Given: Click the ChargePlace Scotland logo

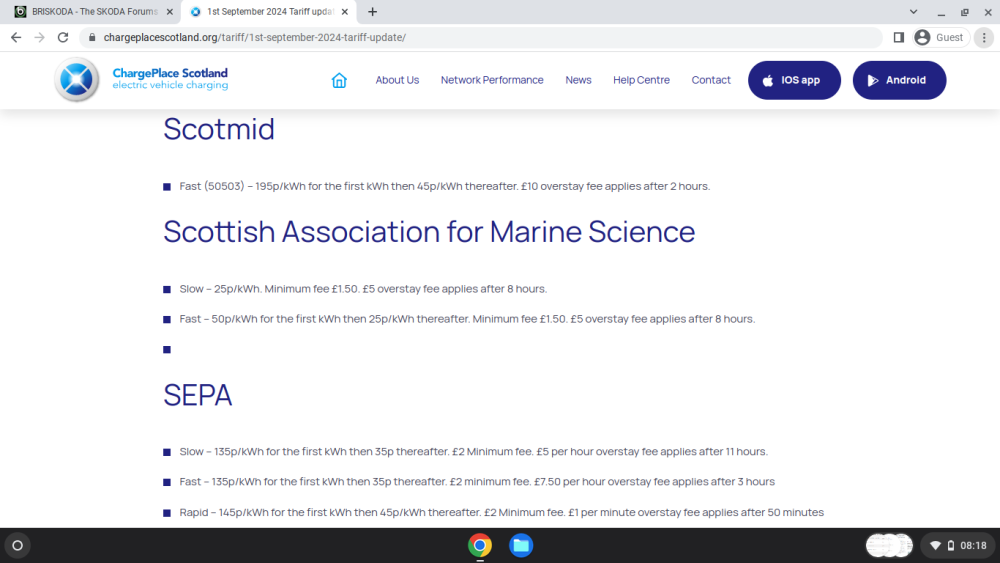Looking at the screenshot, I should click(x=142, y=80).
